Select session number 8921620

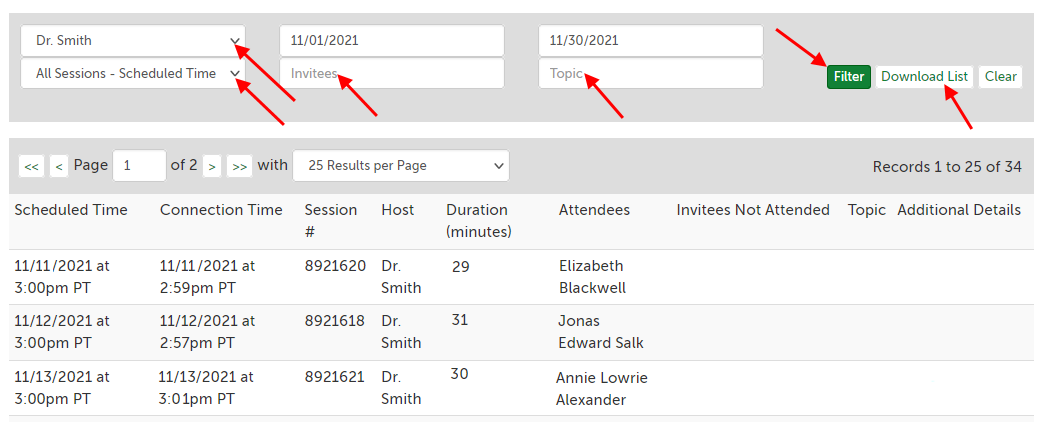tap(335, 266)
